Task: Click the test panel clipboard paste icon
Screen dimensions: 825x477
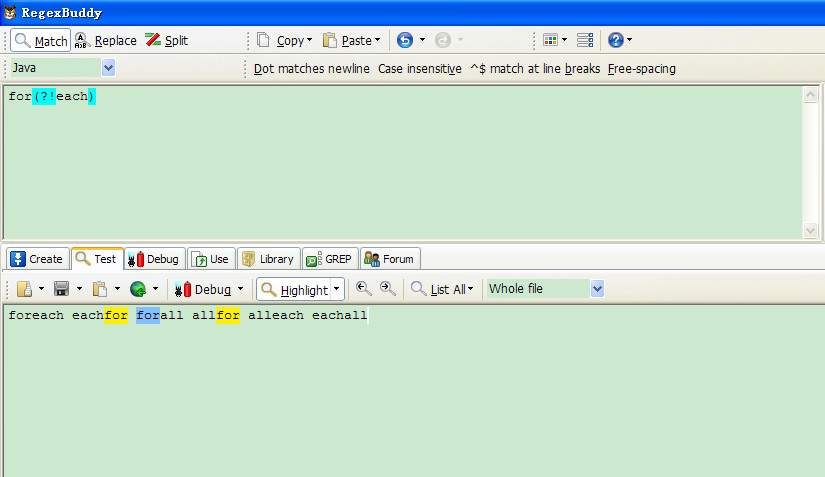Action: (100, 289)
